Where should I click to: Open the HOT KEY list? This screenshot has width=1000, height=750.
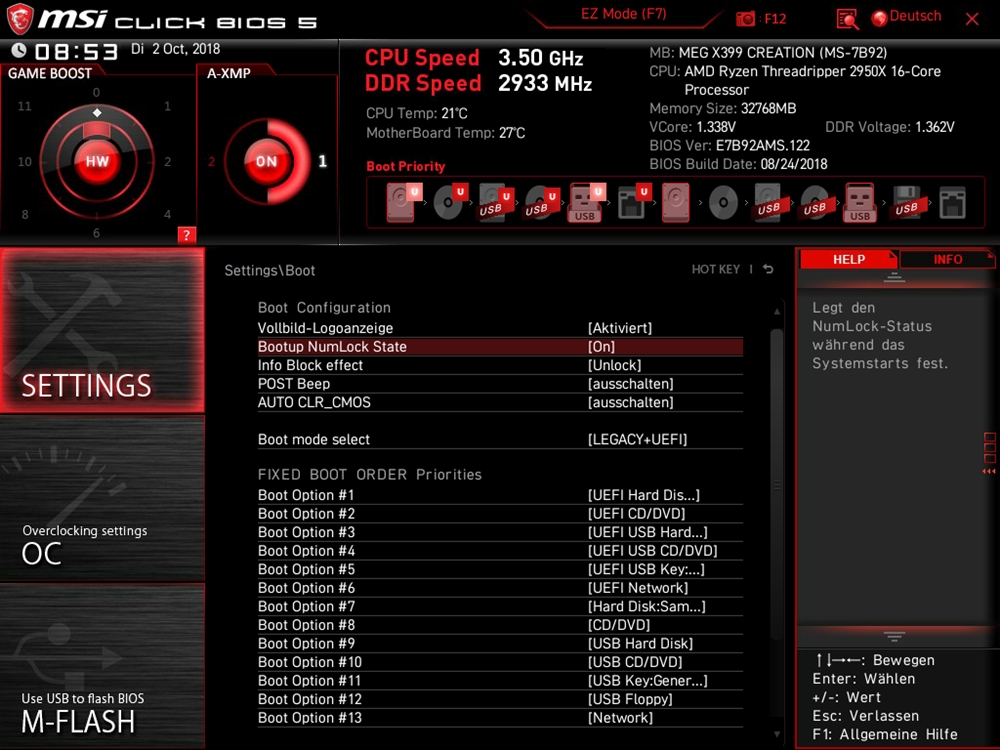point(716,269)
